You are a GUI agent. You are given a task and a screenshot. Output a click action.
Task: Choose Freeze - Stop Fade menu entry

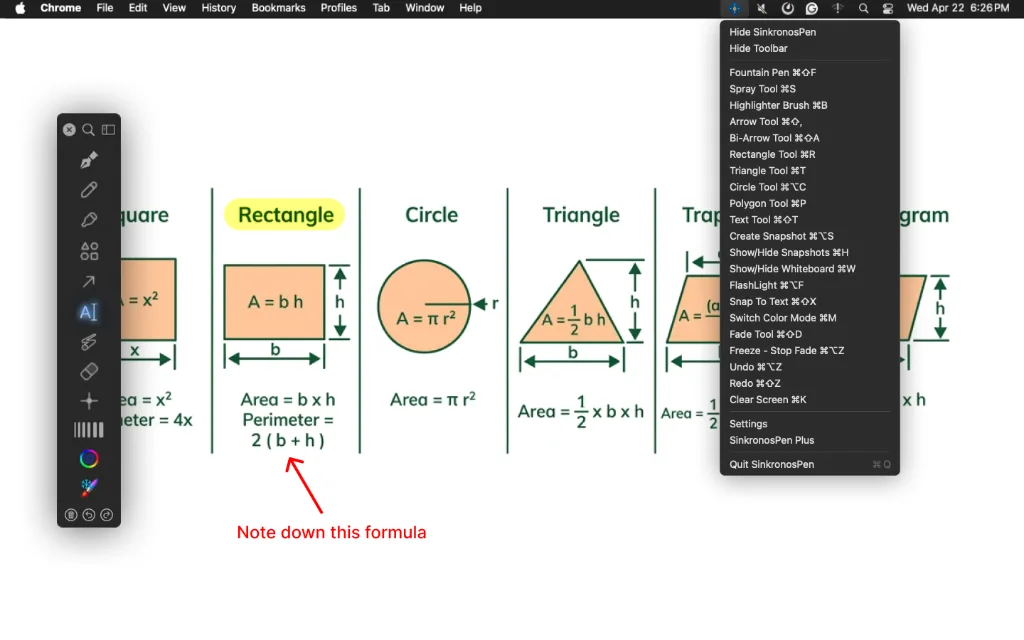[810, 350]
